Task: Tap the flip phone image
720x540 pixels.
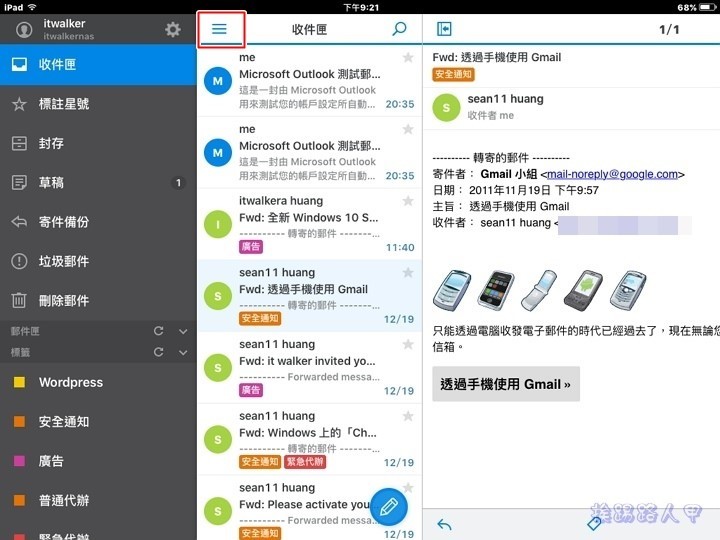Action: pyautogui.click(x=539, y=290)
